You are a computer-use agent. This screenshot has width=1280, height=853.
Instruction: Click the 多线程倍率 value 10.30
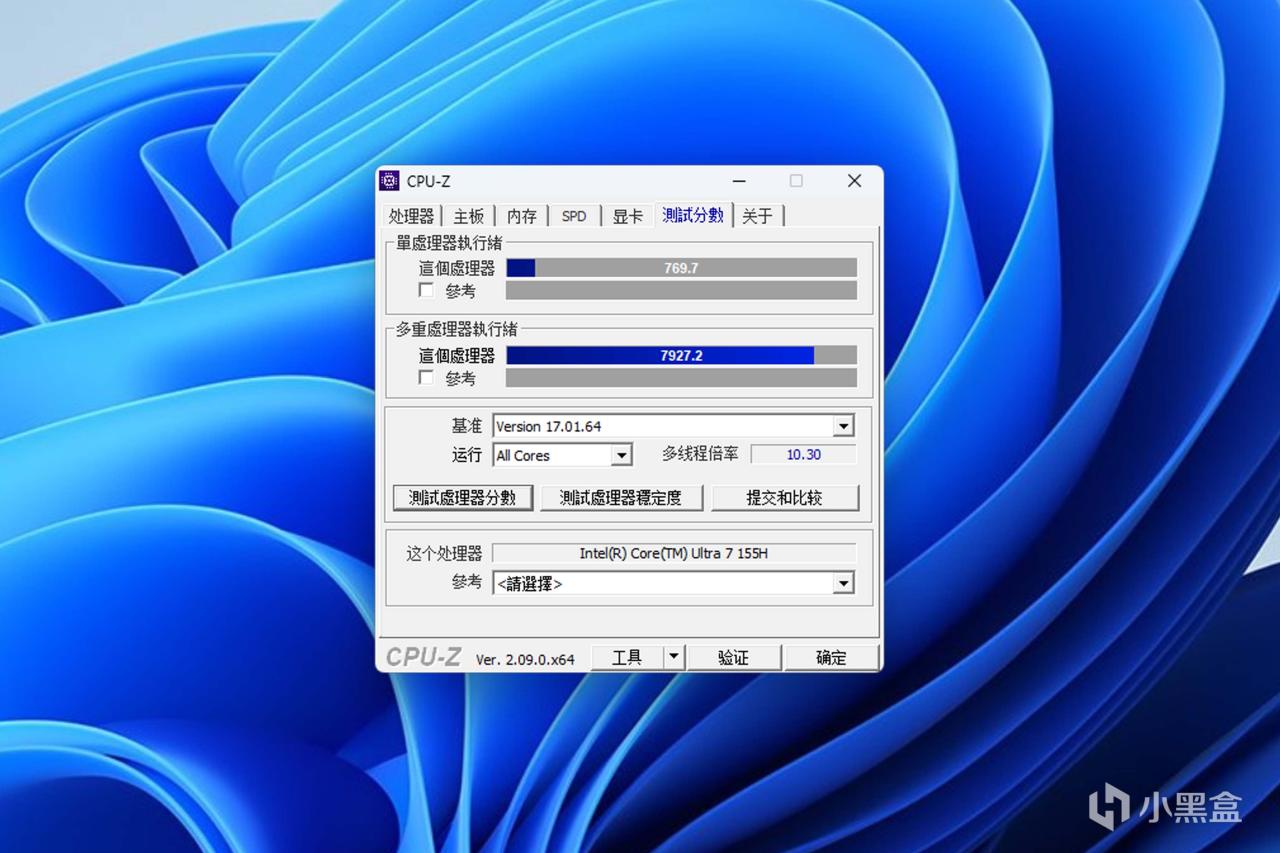[803, 454]
